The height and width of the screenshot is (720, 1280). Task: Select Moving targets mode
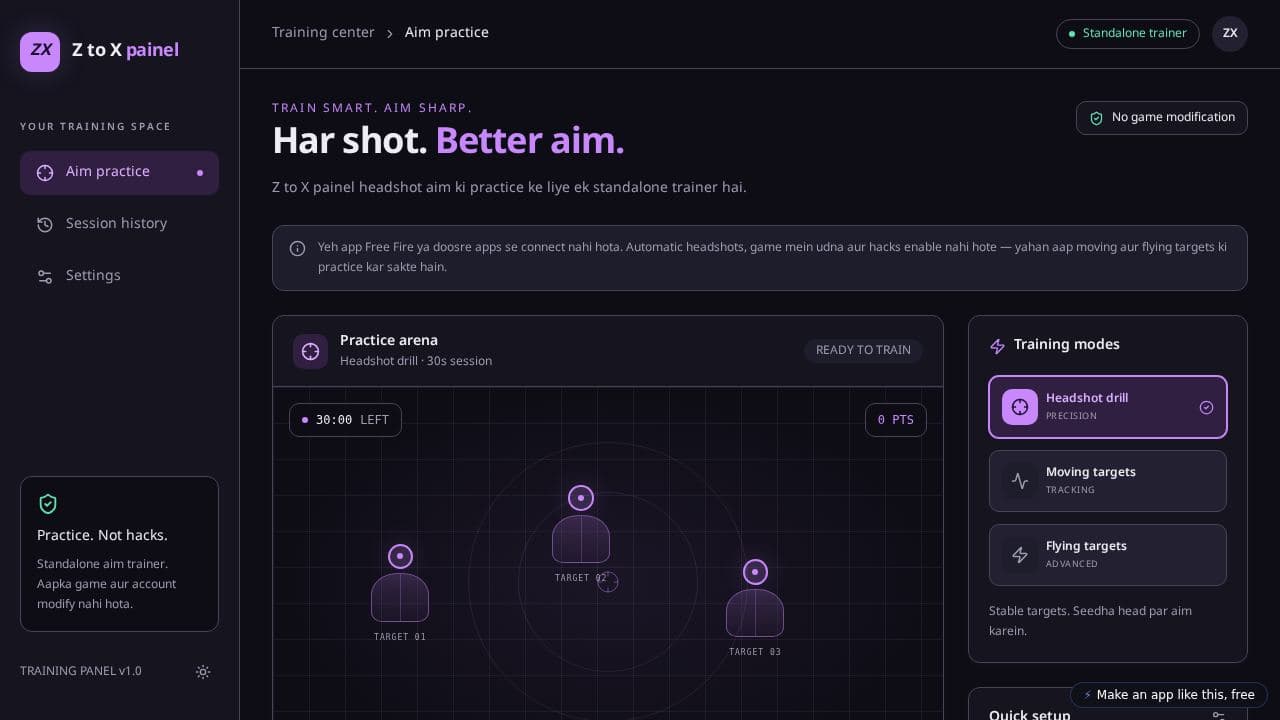point(1107,481)
